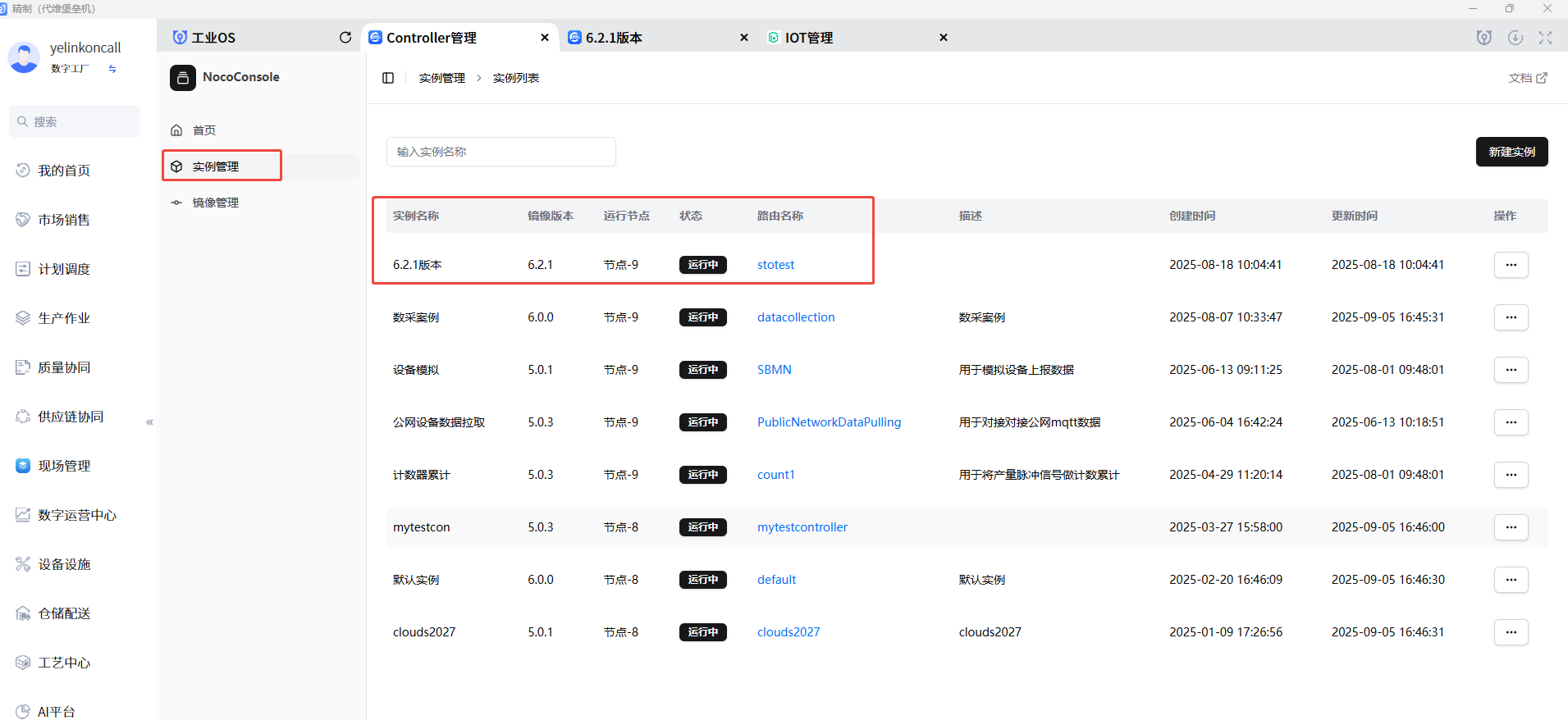Open the actions menu for mytestcon row
This screenshot has height=720, width=1568.
point(1511,527)
